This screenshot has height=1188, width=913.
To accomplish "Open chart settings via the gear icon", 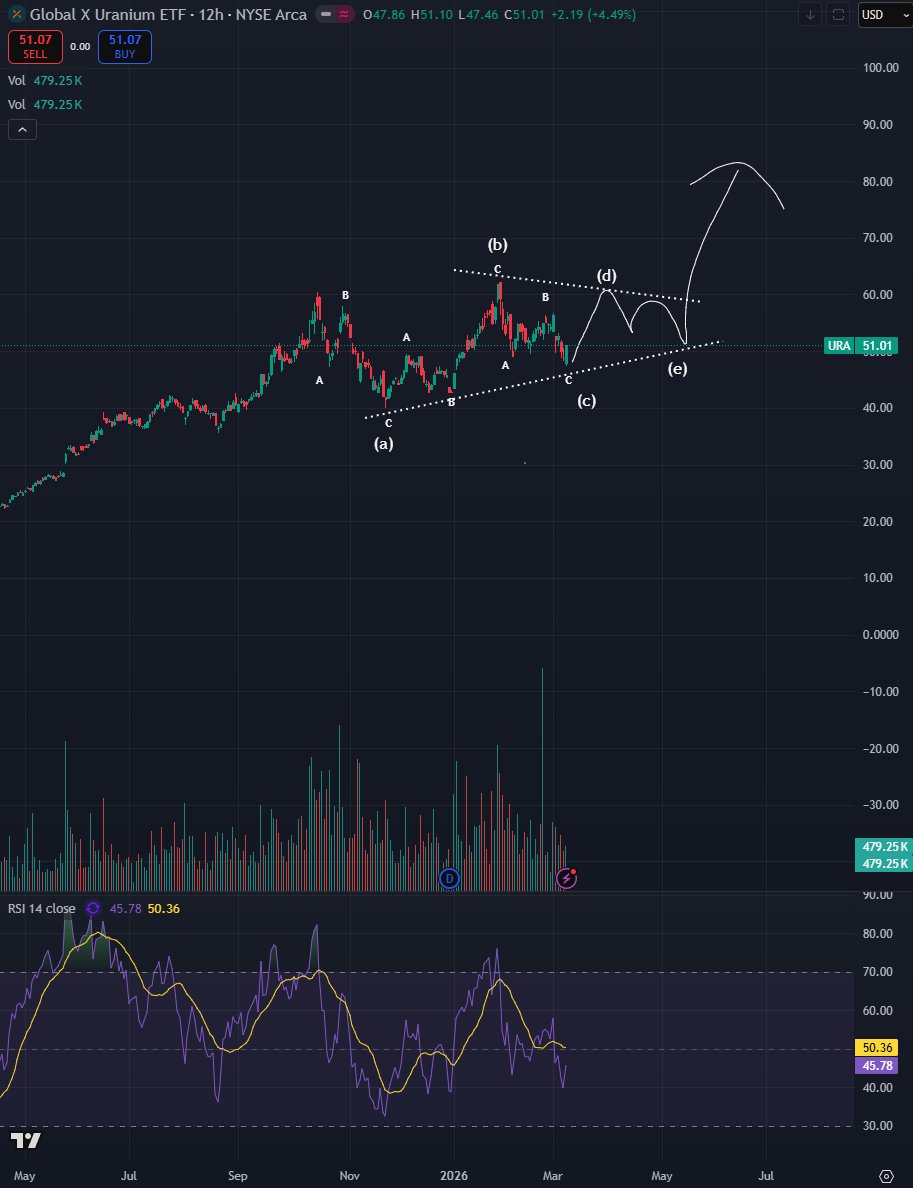I will point(886,1177).
